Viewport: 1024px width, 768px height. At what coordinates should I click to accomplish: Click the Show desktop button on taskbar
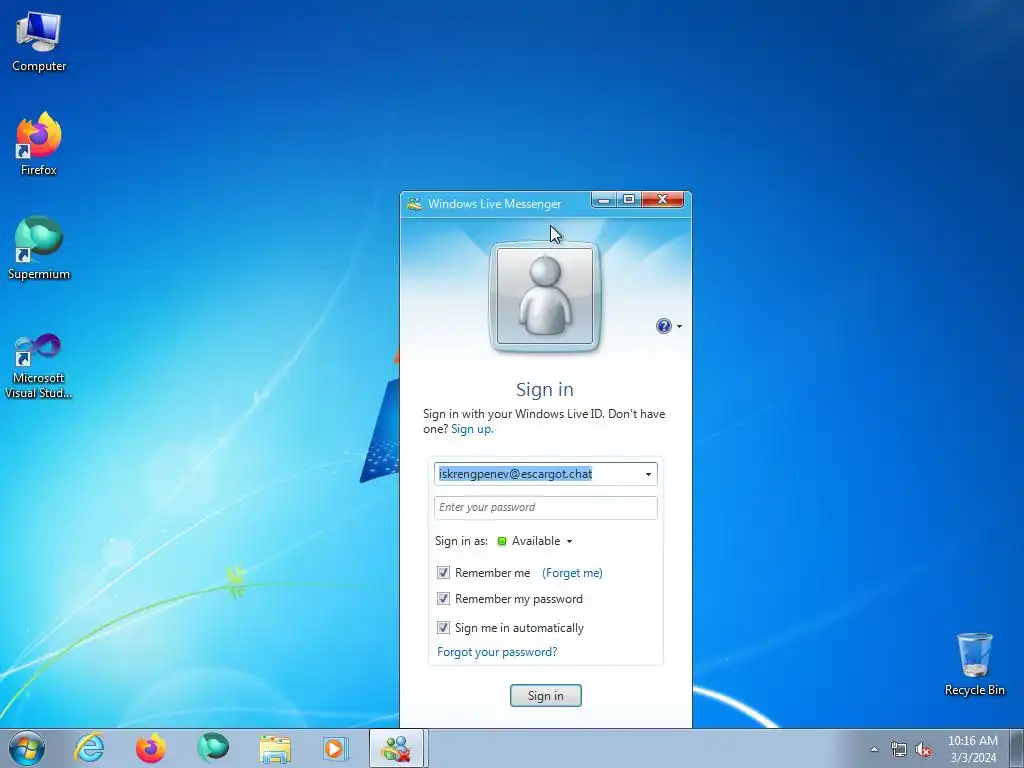point(1017,749)
